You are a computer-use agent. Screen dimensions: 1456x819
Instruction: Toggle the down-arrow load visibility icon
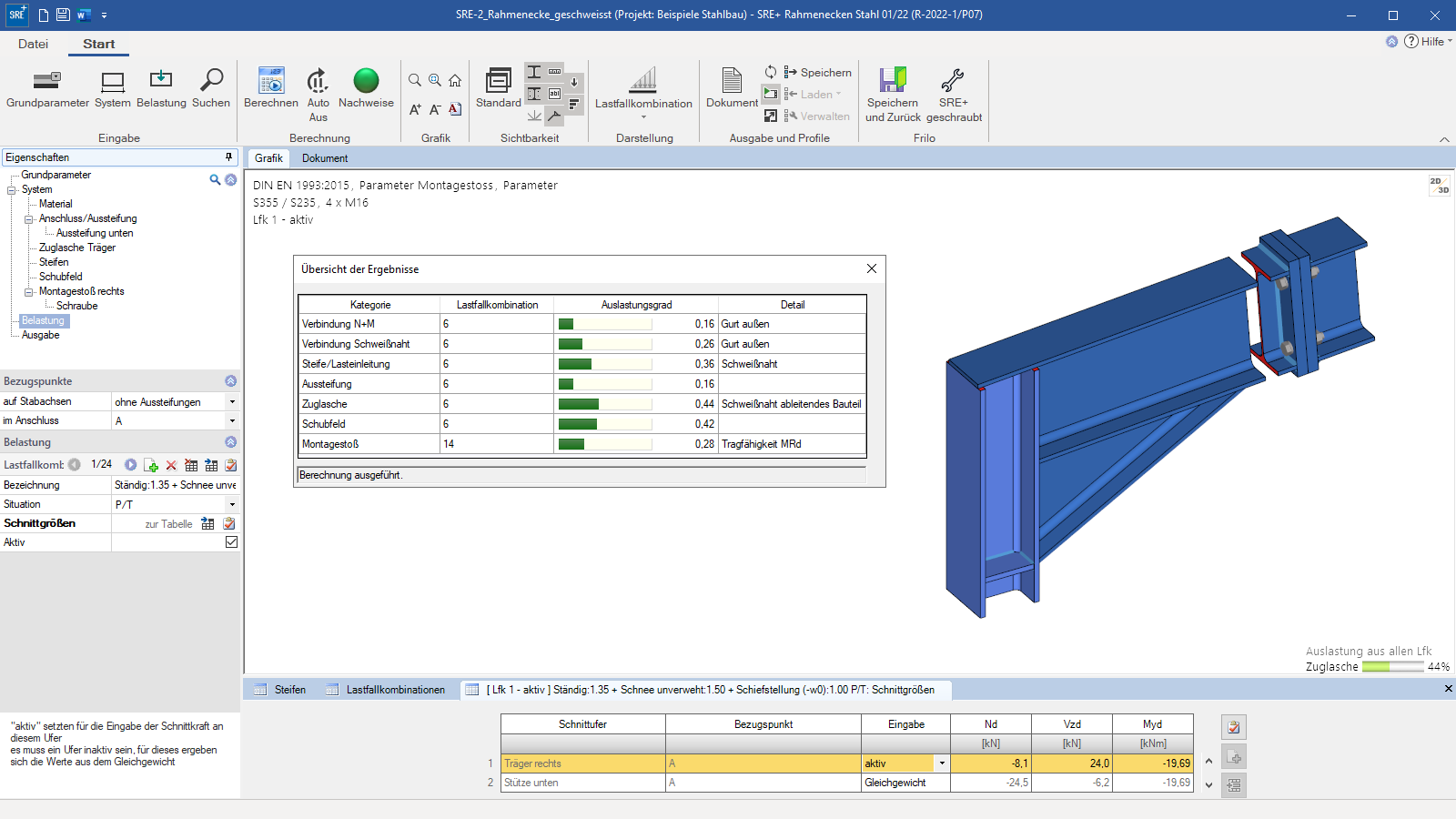574,83
